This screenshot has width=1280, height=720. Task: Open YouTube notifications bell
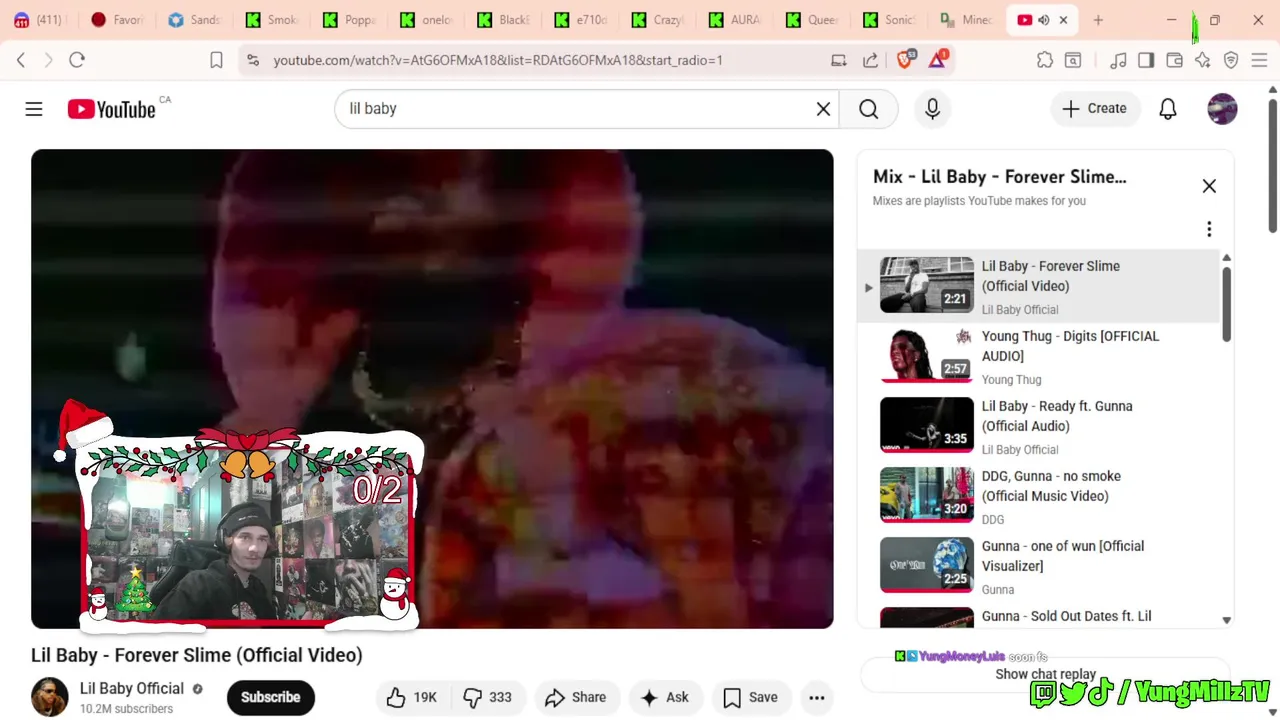point(1167,109)
